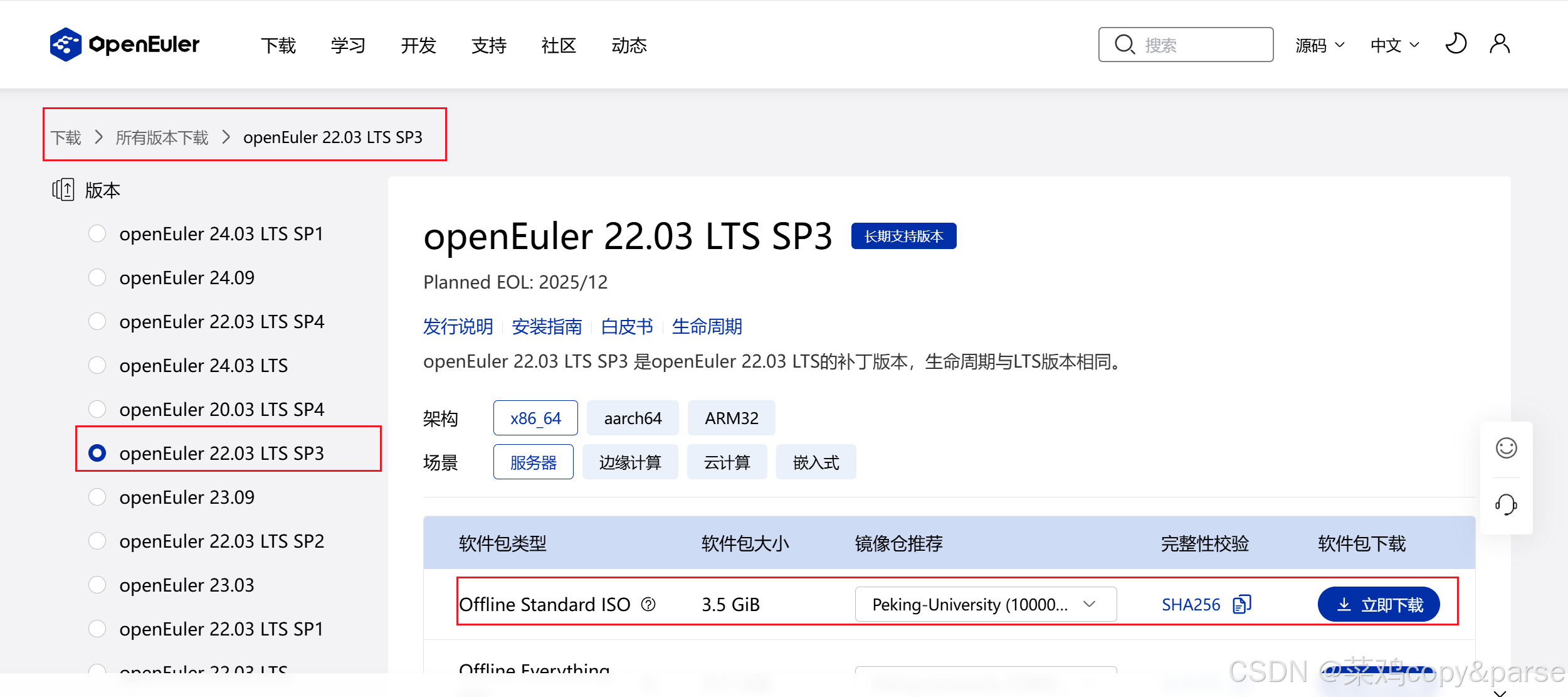Open the headset customer support icon
Viewport: 1568px width, 697px height.
click(x=1506, y=504)
